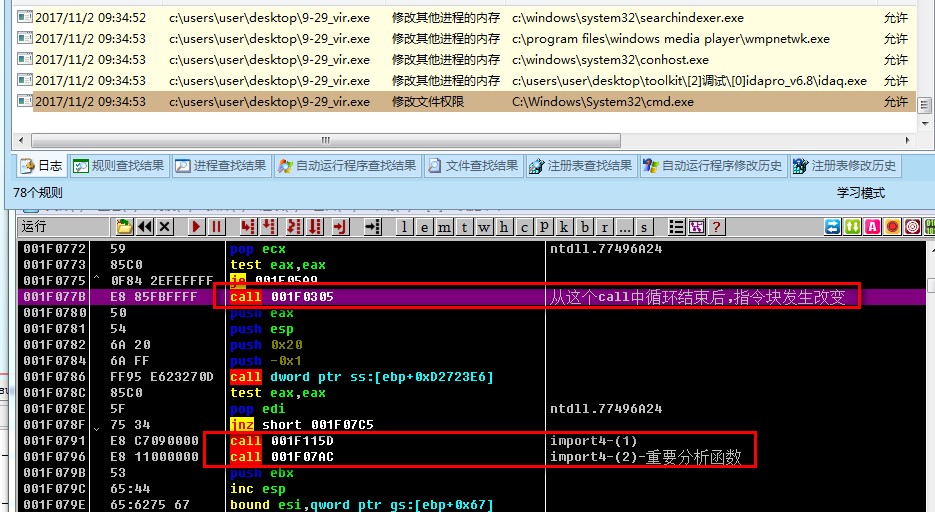Click the Execute till return icon
This screenshot has width=935, height=512.
click(x=340, y=227)
